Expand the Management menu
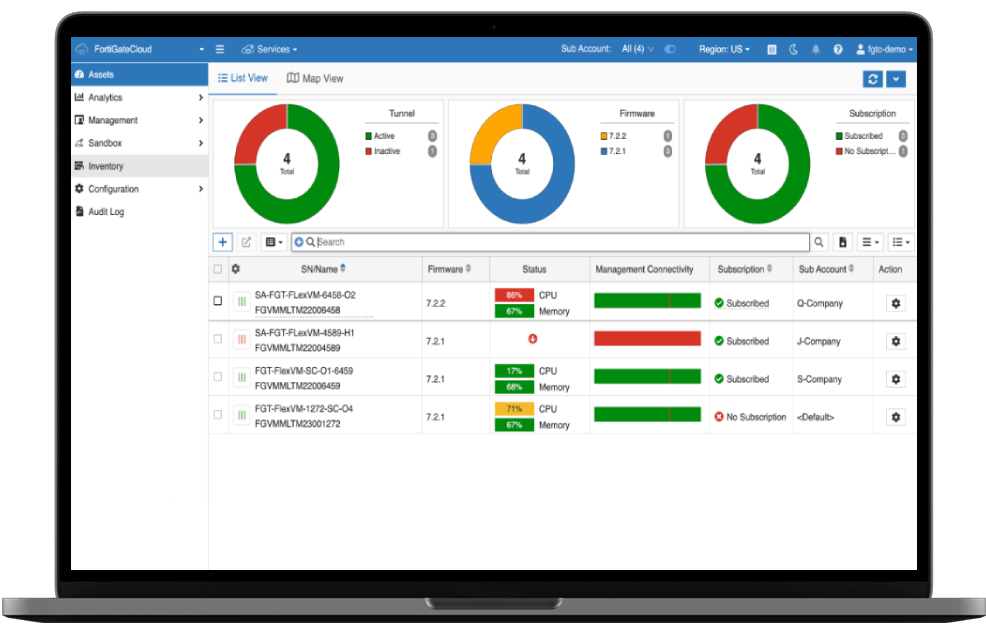 point(140,120)
